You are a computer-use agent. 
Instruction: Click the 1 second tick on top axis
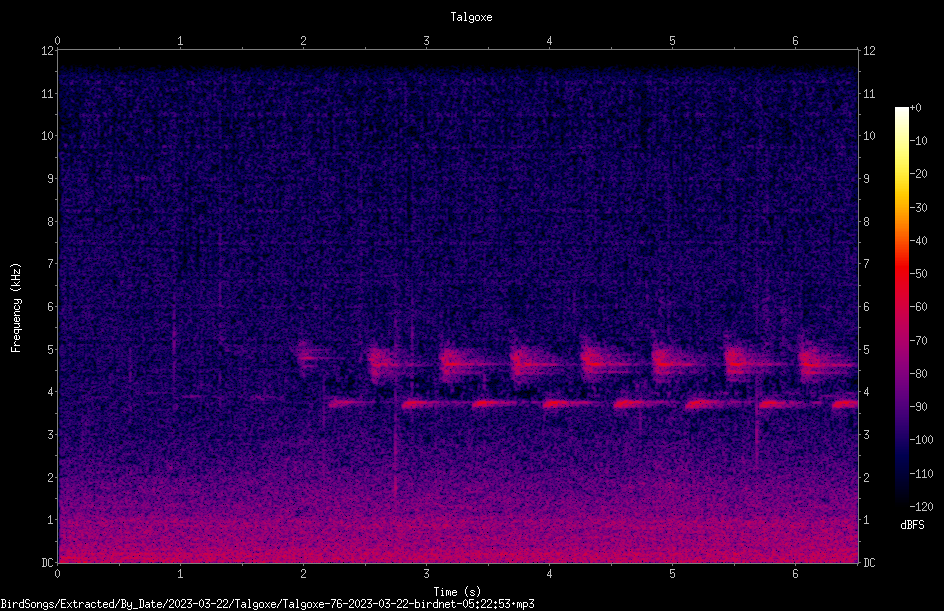(x=180, y=41)
